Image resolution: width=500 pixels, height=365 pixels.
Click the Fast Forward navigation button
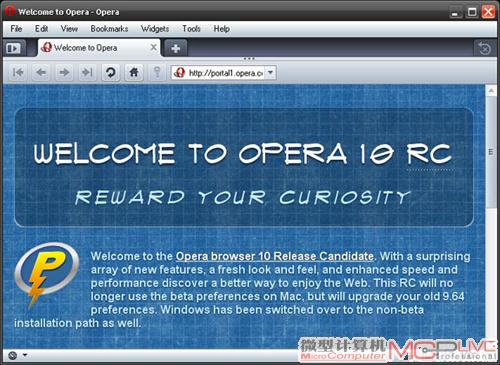pyautogui.click(x=87, y=72)
